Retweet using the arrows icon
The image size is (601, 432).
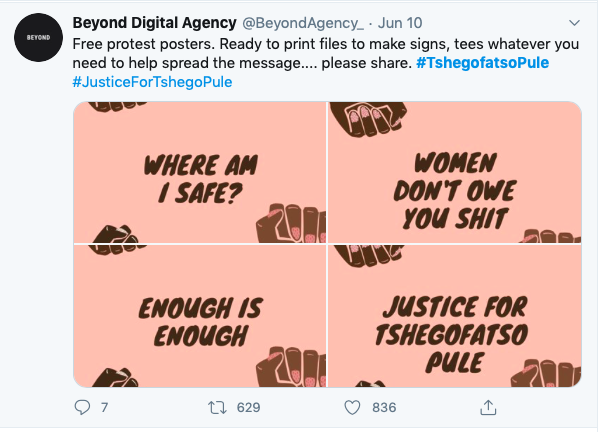(217, 407)
